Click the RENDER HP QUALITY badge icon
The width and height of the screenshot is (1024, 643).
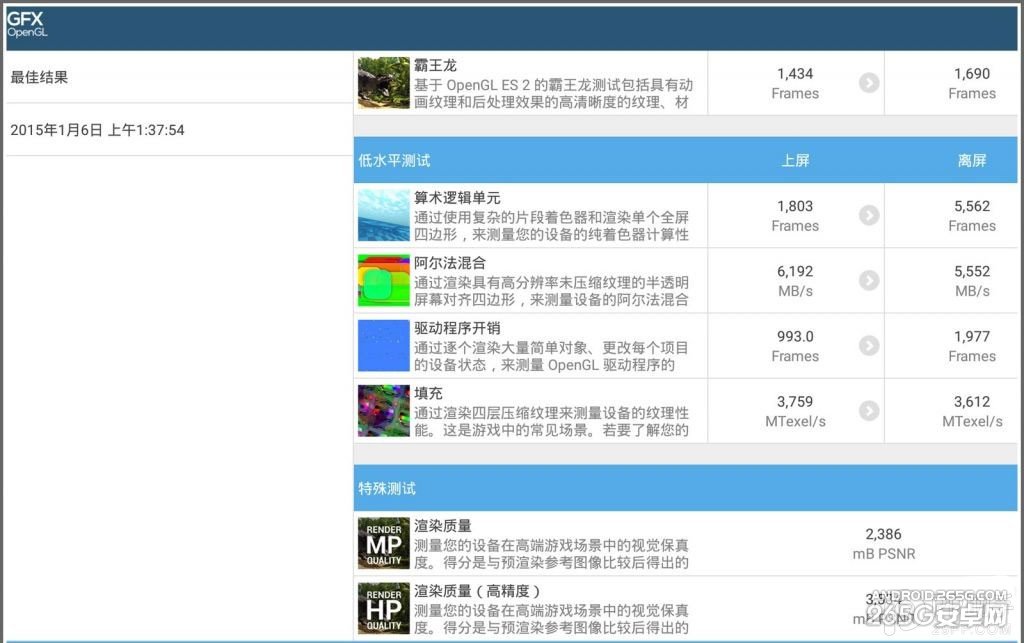pyautogui.click(x=383, y=608)
